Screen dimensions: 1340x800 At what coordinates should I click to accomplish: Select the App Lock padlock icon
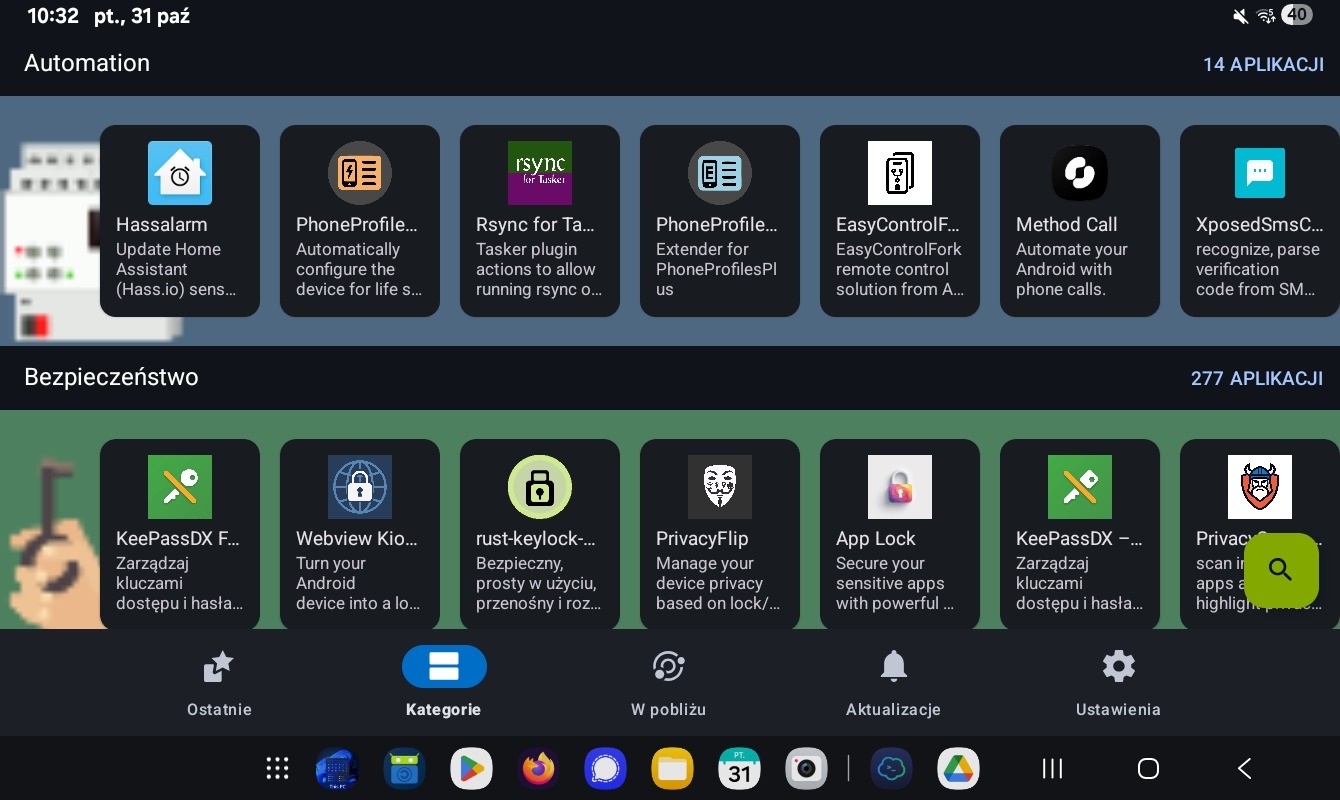click(900, 487)
